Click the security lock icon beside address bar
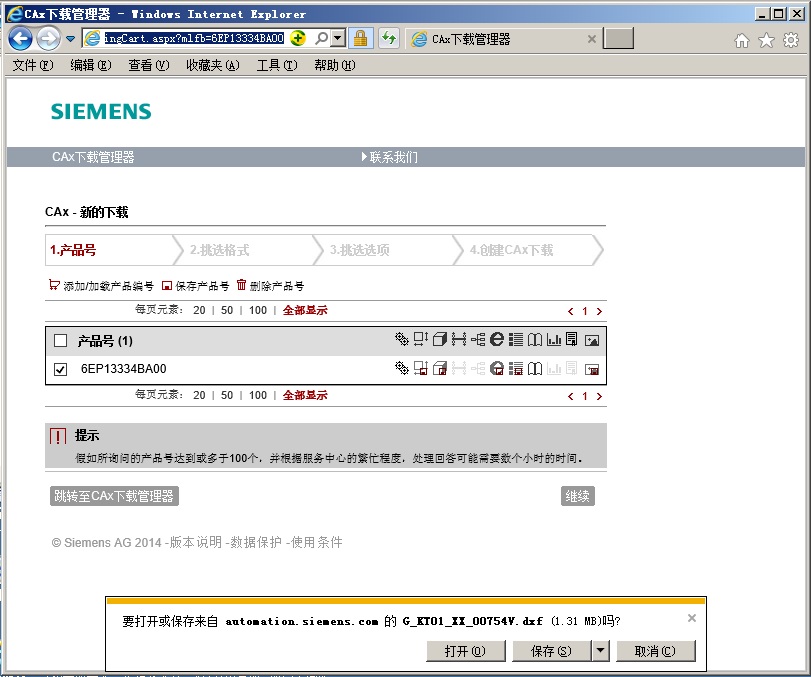 [361, 38]
